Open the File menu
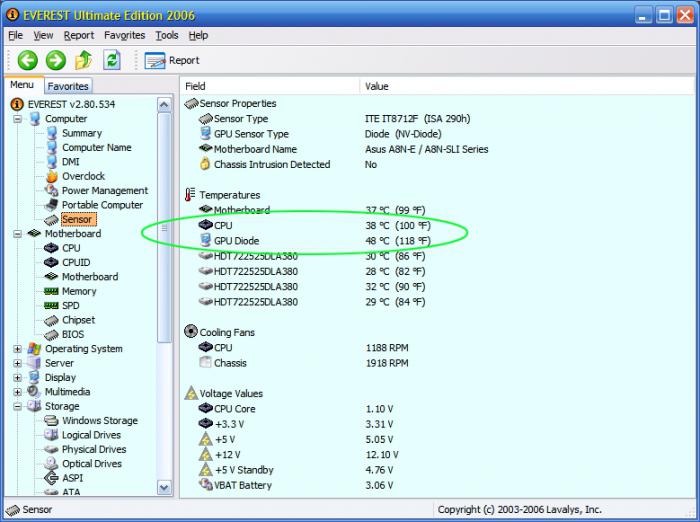Viewport: 700px width, 522px height. (15, 35)
